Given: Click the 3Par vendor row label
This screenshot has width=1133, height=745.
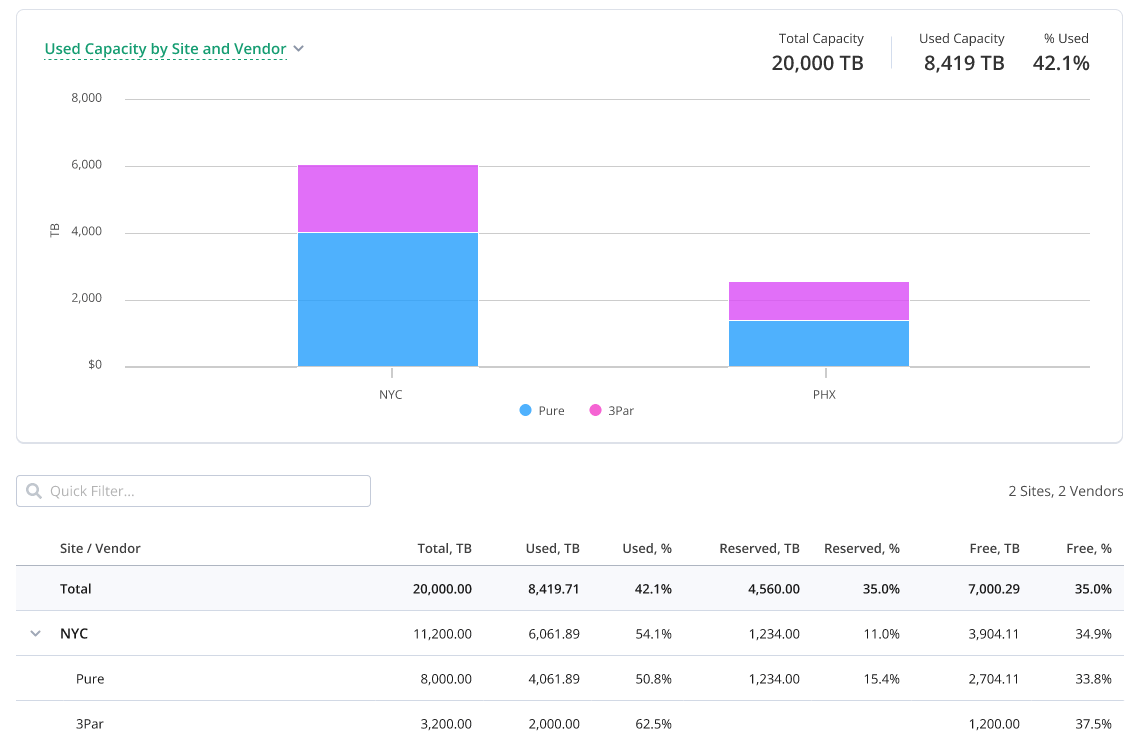Looking at the screenshot, I should click(90, 723).
